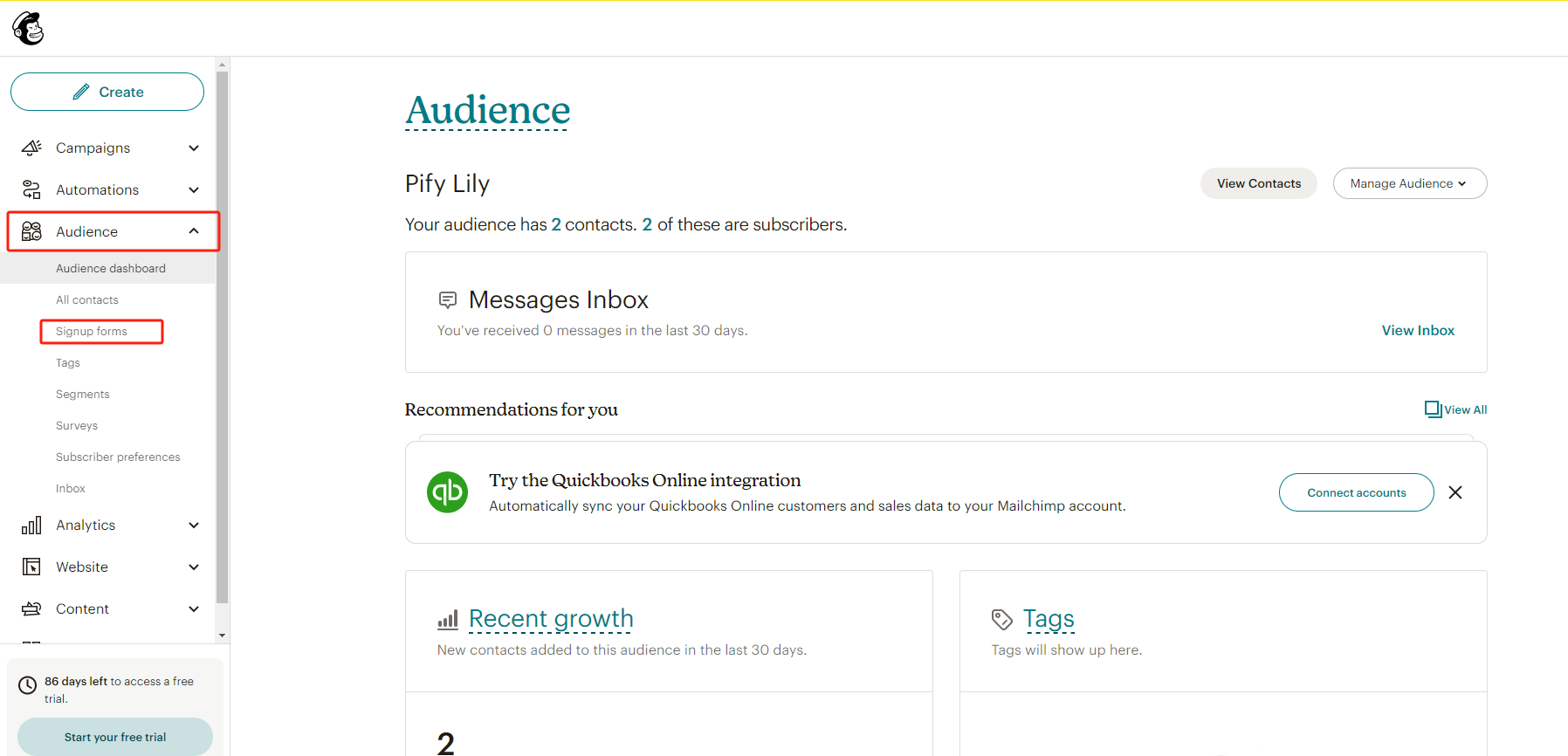
Task: Open the Manage Audience dropdown
Action: [1410, 183]
